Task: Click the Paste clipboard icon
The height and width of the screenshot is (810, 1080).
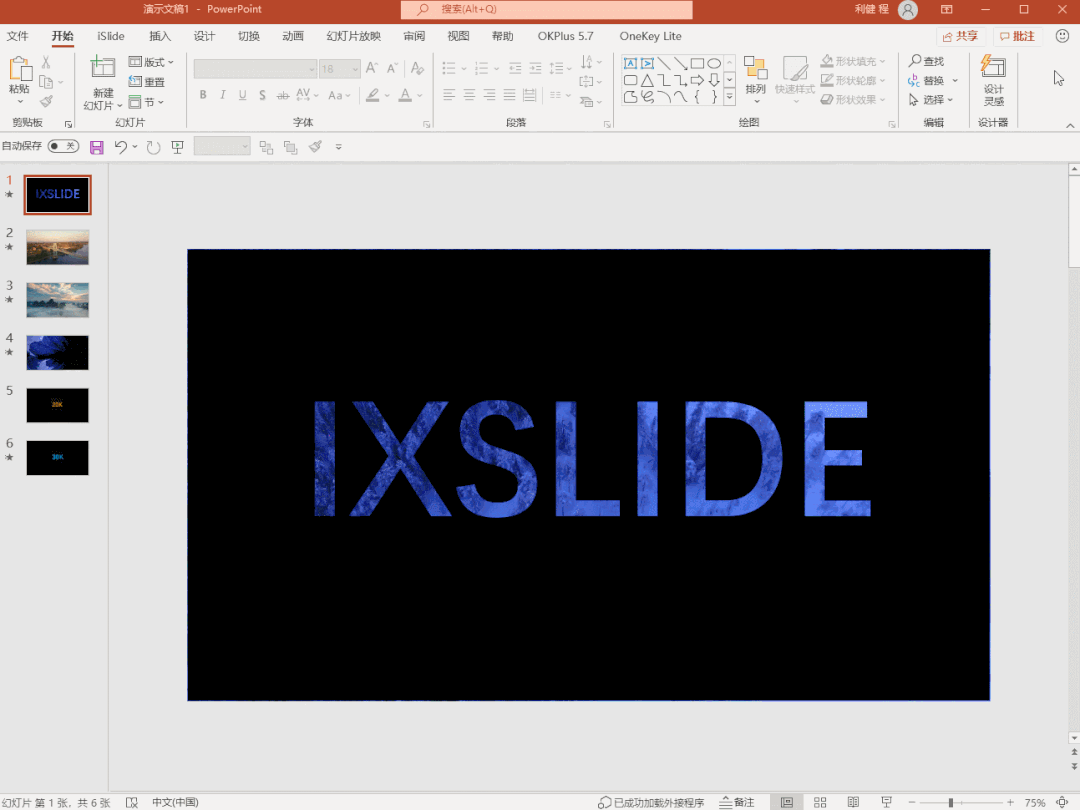Action: [x=20, y=69]
